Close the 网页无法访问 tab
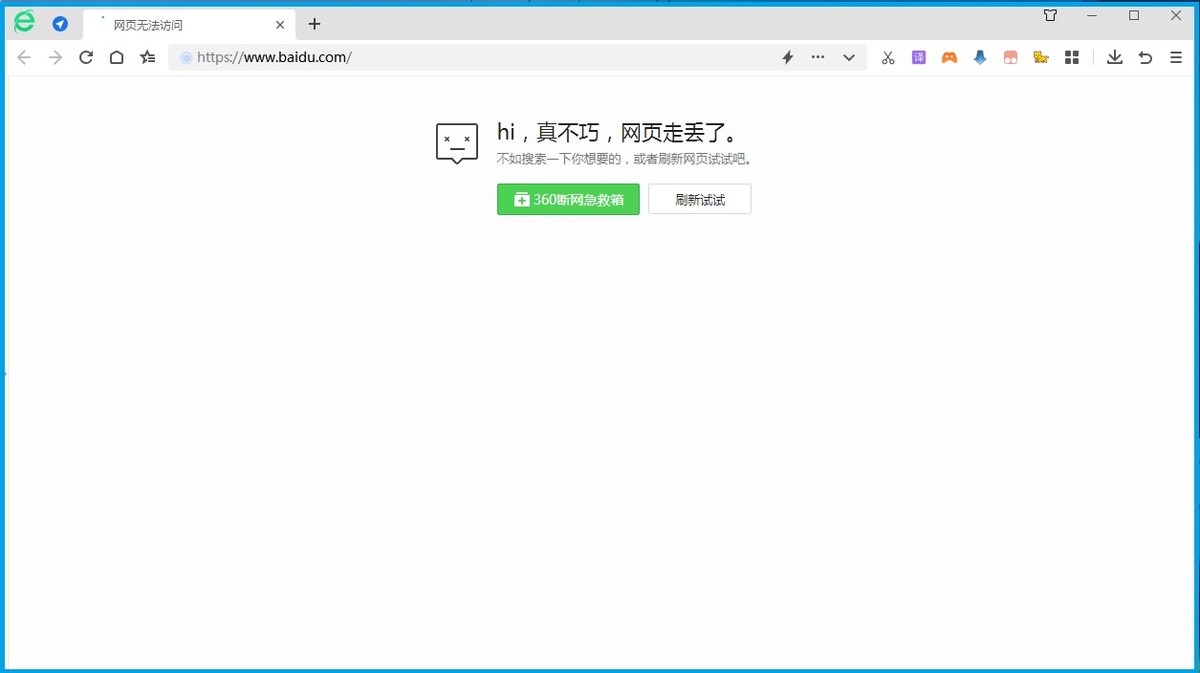1200x673 pixels. [280, 25]
